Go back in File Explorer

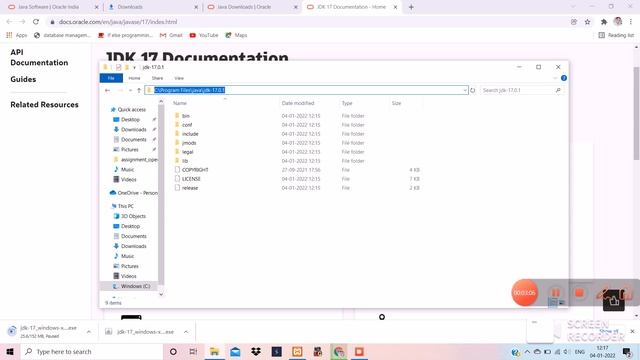107,90
